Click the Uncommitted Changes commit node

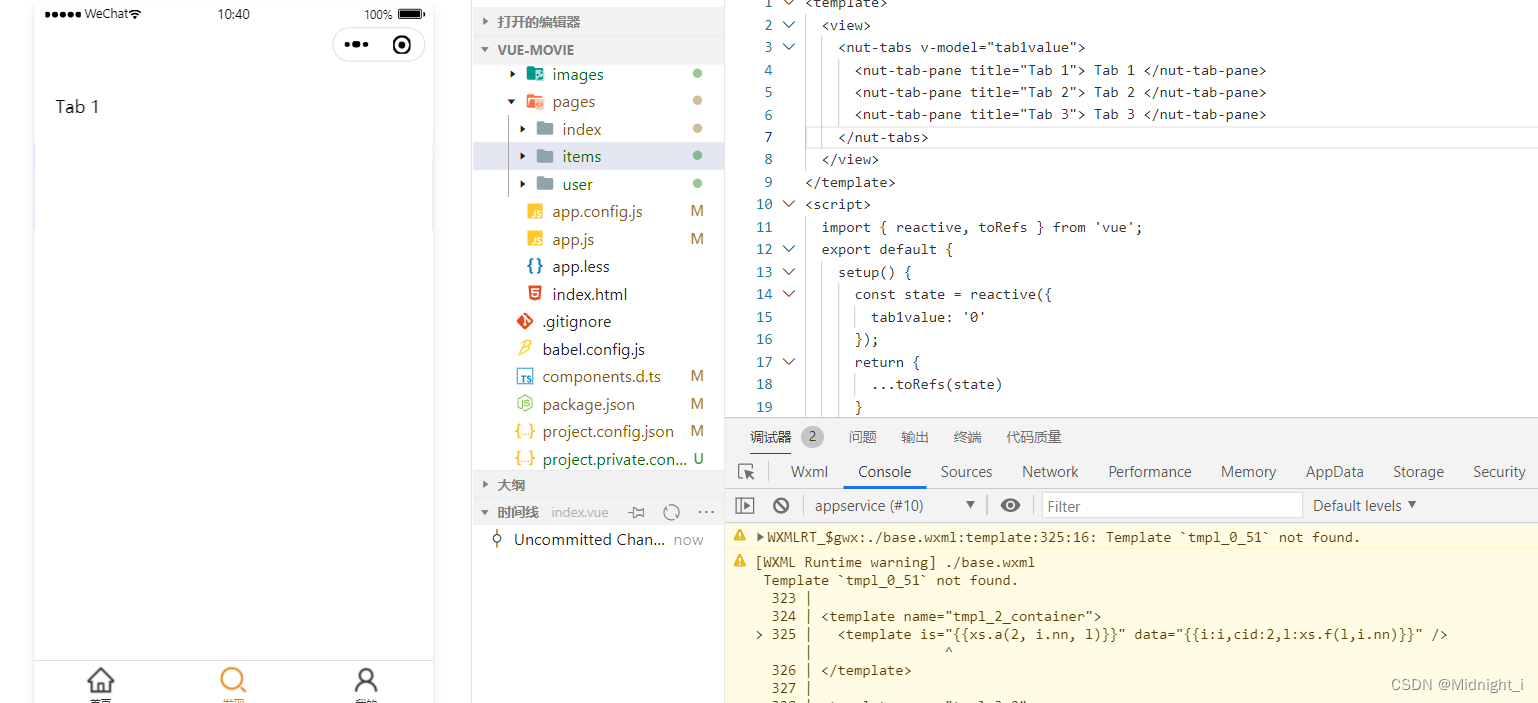click(497, 539)
